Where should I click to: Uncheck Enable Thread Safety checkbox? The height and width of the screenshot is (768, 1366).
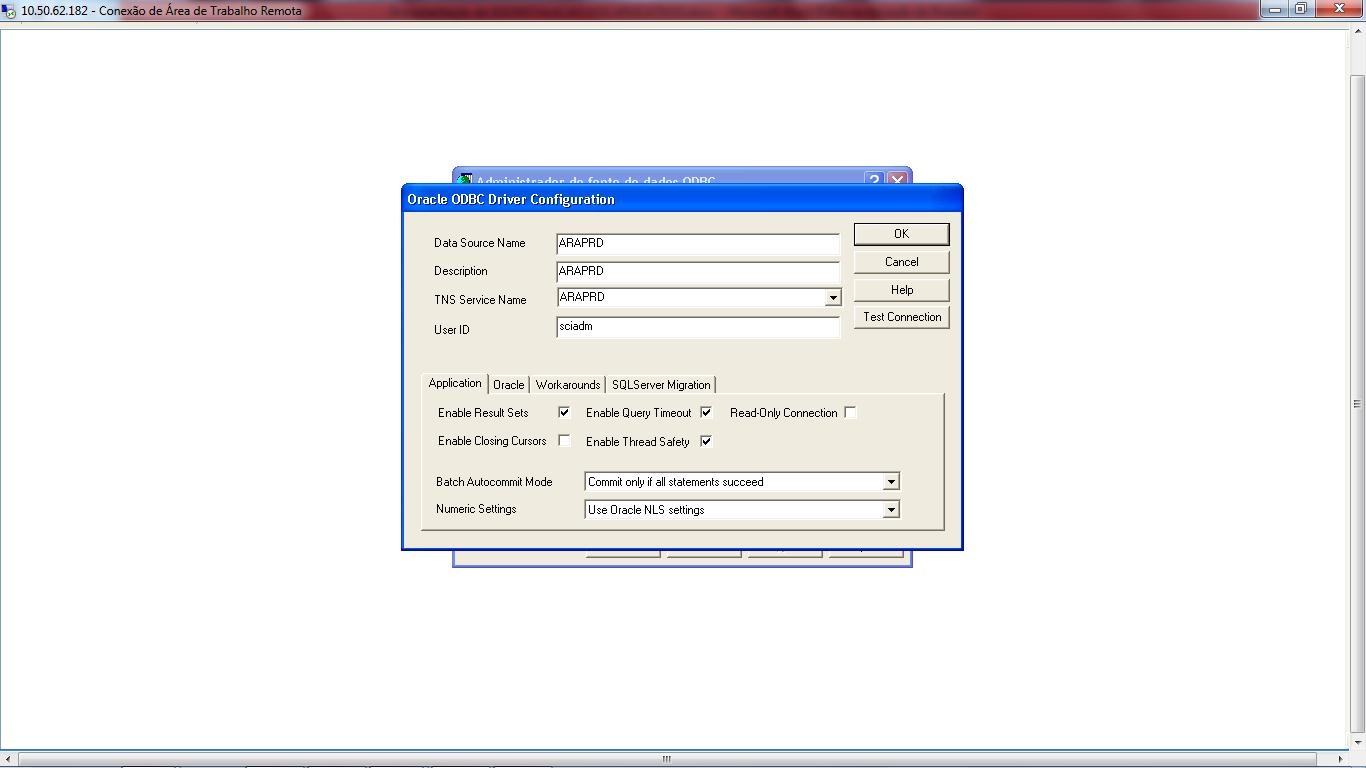pyautogui.click(x=706, y=441)
